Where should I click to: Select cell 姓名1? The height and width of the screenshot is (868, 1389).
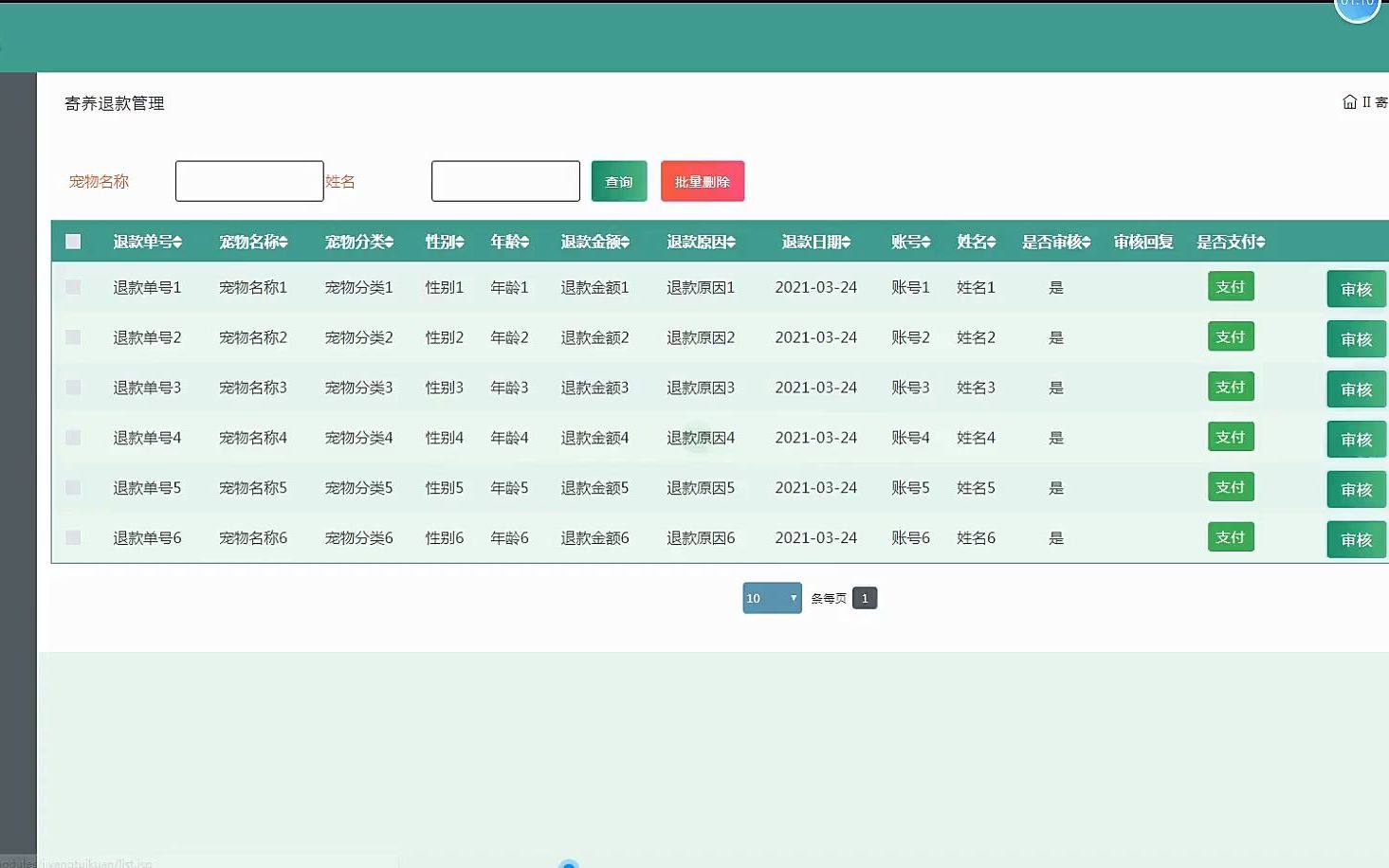976,287
